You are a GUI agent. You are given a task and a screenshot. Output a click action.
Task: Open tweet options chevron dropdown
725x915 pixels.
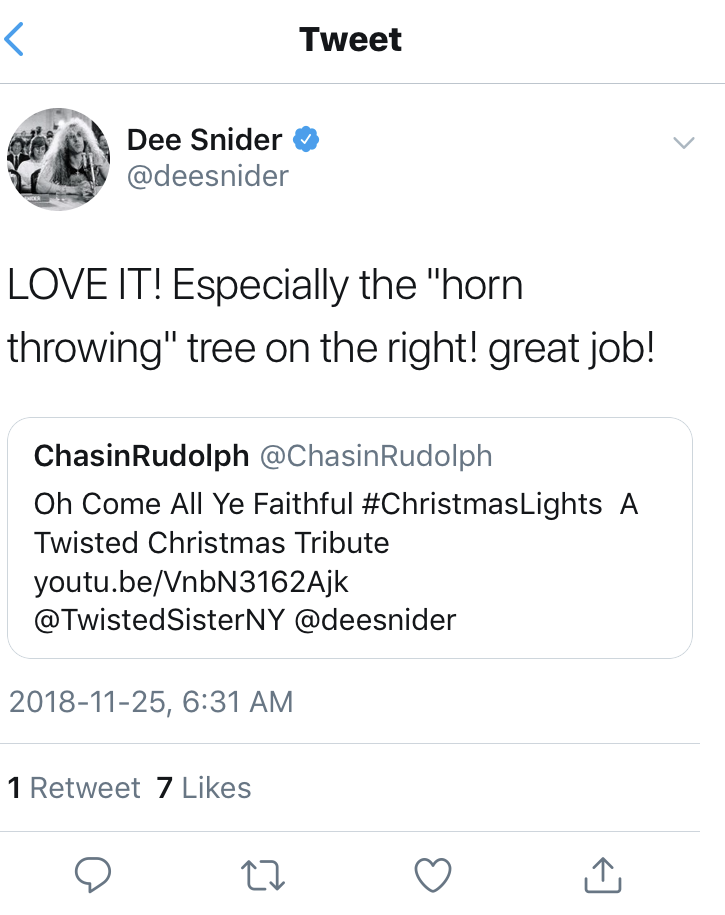pos(683,143)
